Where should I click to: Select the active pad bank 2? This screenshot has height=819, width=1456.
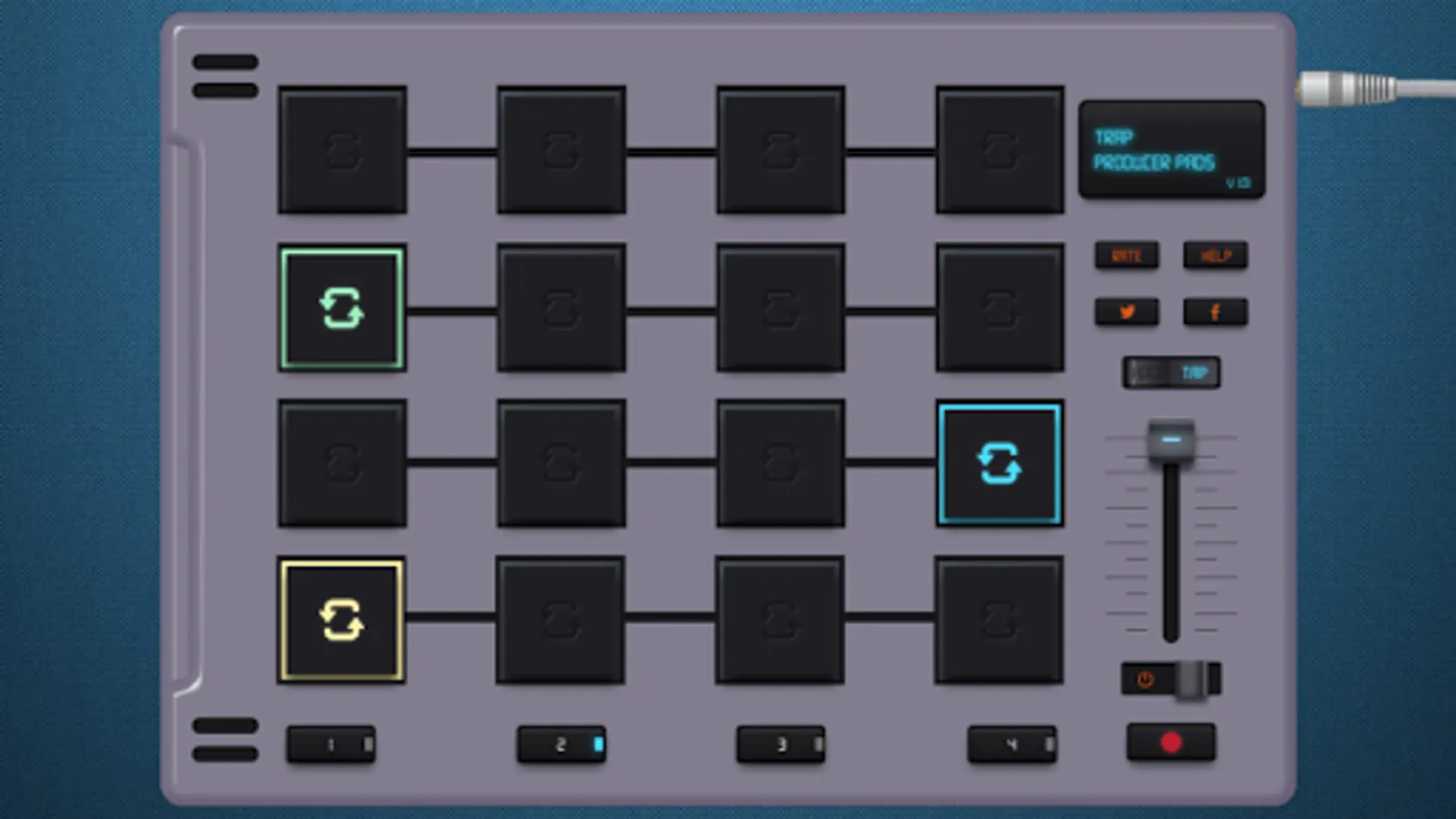coord(561,744)
